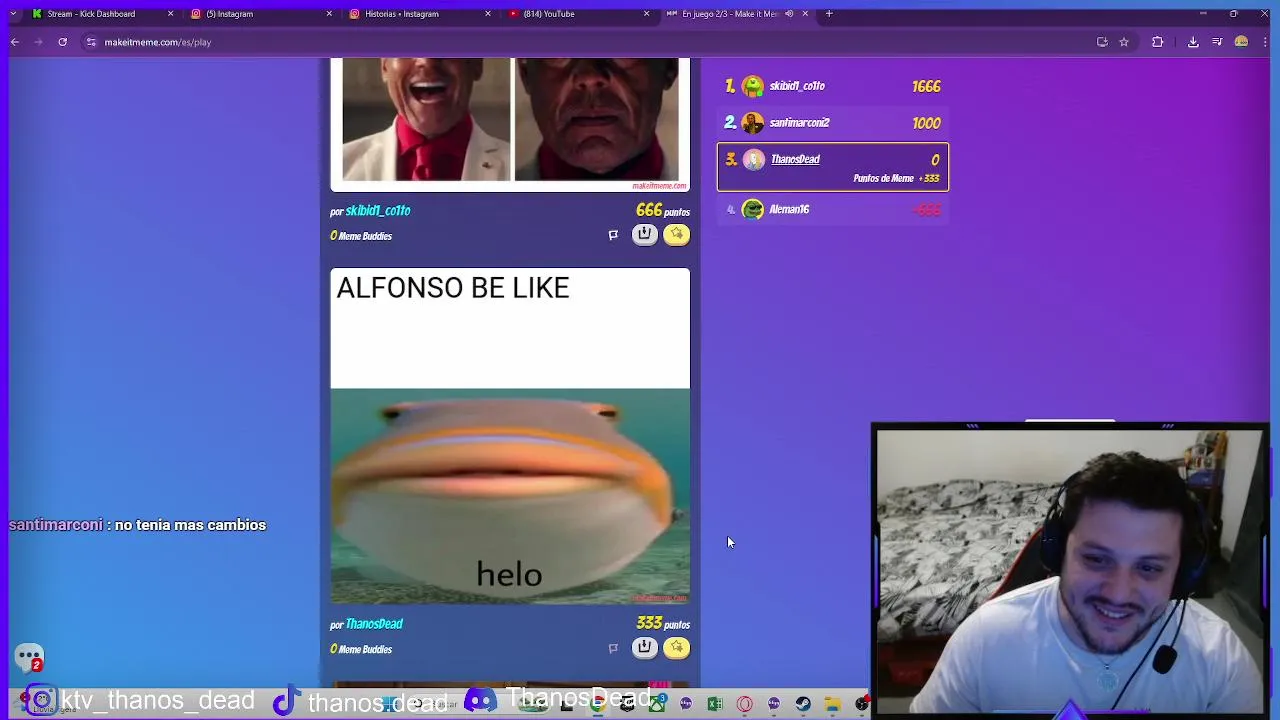The height and width of the screenshot is (720, 1280).
Task: Click Aleman16's frog avatar in the leaderboard
Action: [753, 209]
